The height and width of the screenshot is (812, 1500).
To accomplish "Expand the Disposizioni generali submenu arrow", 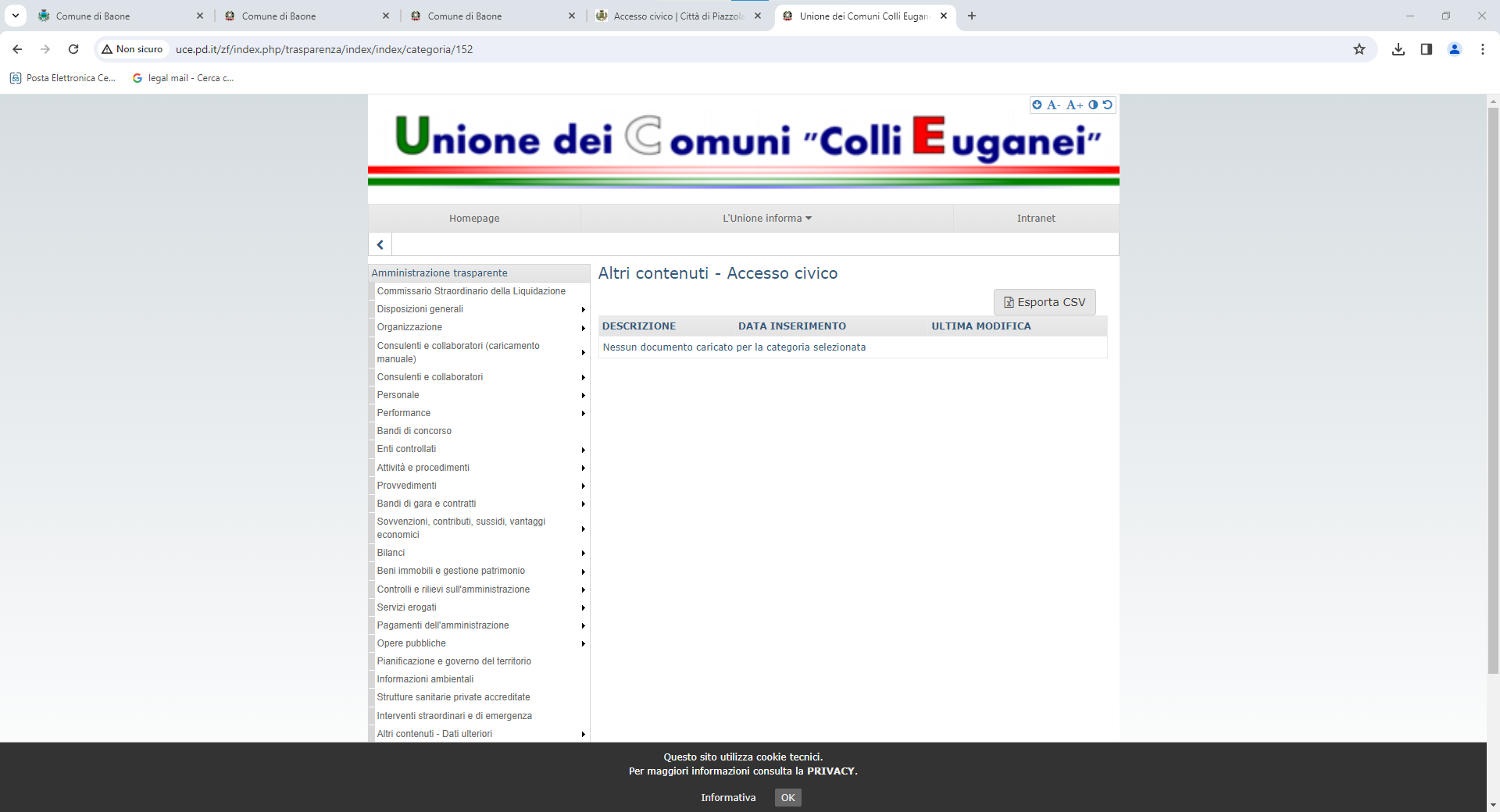I will [583, 310].
